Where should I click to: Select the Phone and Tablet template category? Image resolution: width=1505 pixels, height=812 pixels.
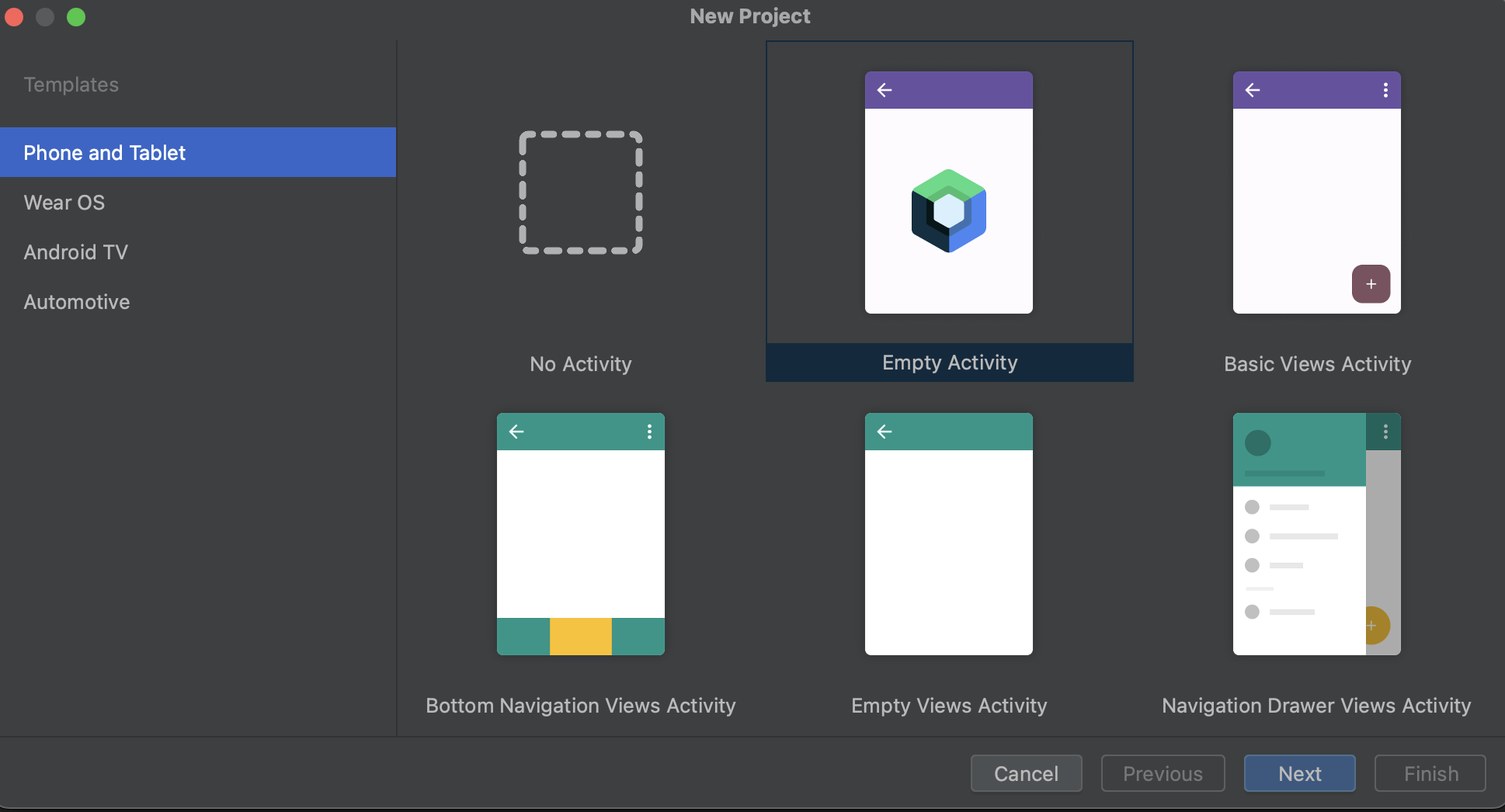click(198, 152)
